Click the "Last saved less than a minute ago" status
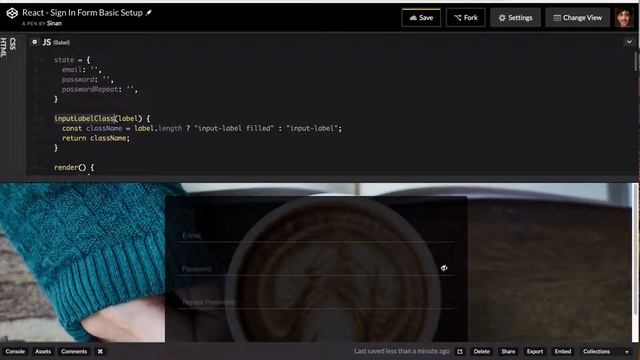This screenshot has width=640, height=360. pyautogui.click(x=401, y=351)
